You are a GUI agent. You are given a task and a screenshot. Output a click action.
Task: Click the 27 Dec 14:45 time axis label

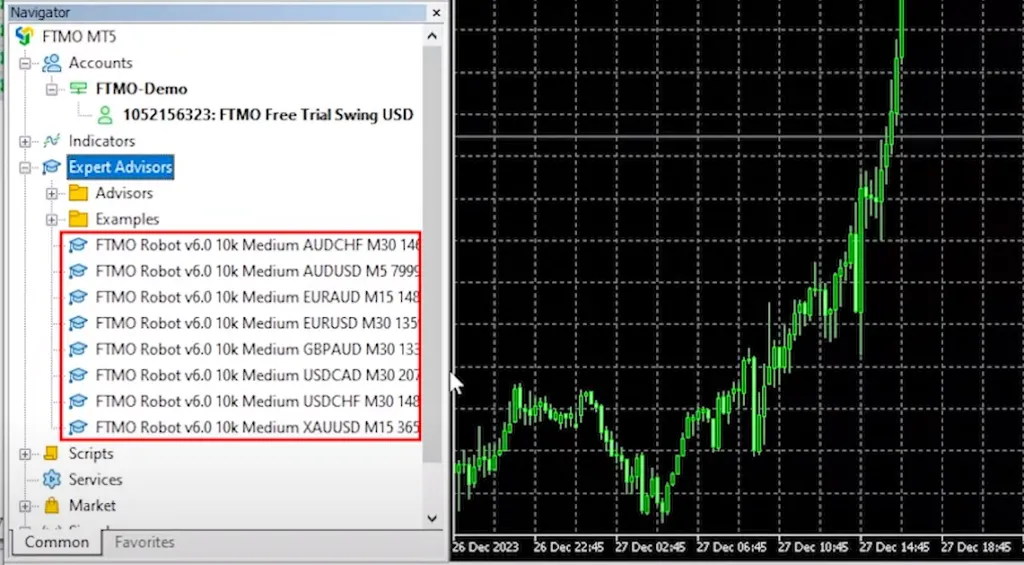pos(894,546)
